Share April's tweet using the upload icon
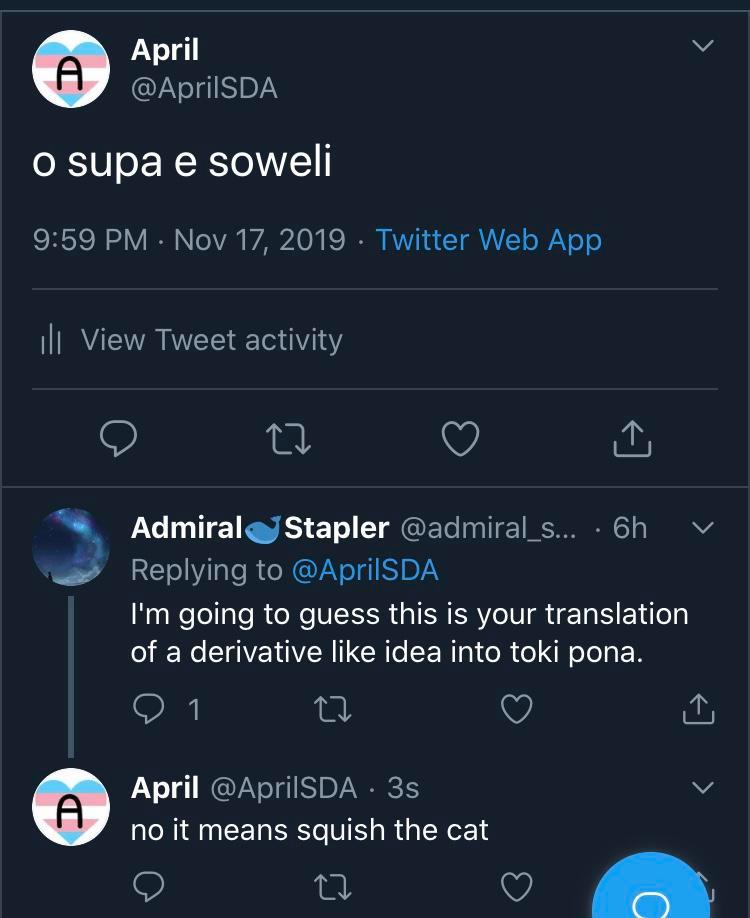The height and width of the screenshot is (918, 750). coord(631,438)
